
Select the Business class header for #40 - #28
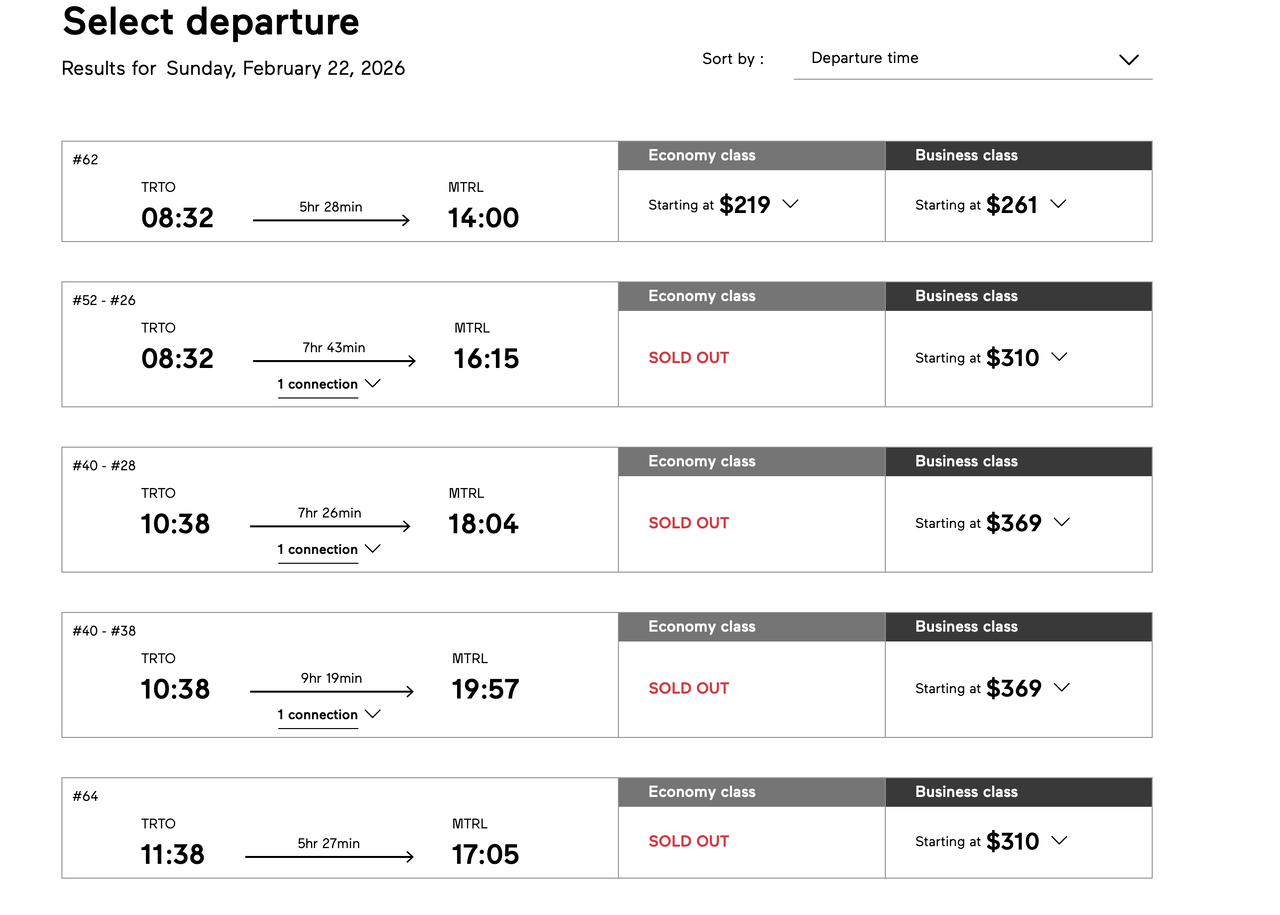coord(1018,461)
